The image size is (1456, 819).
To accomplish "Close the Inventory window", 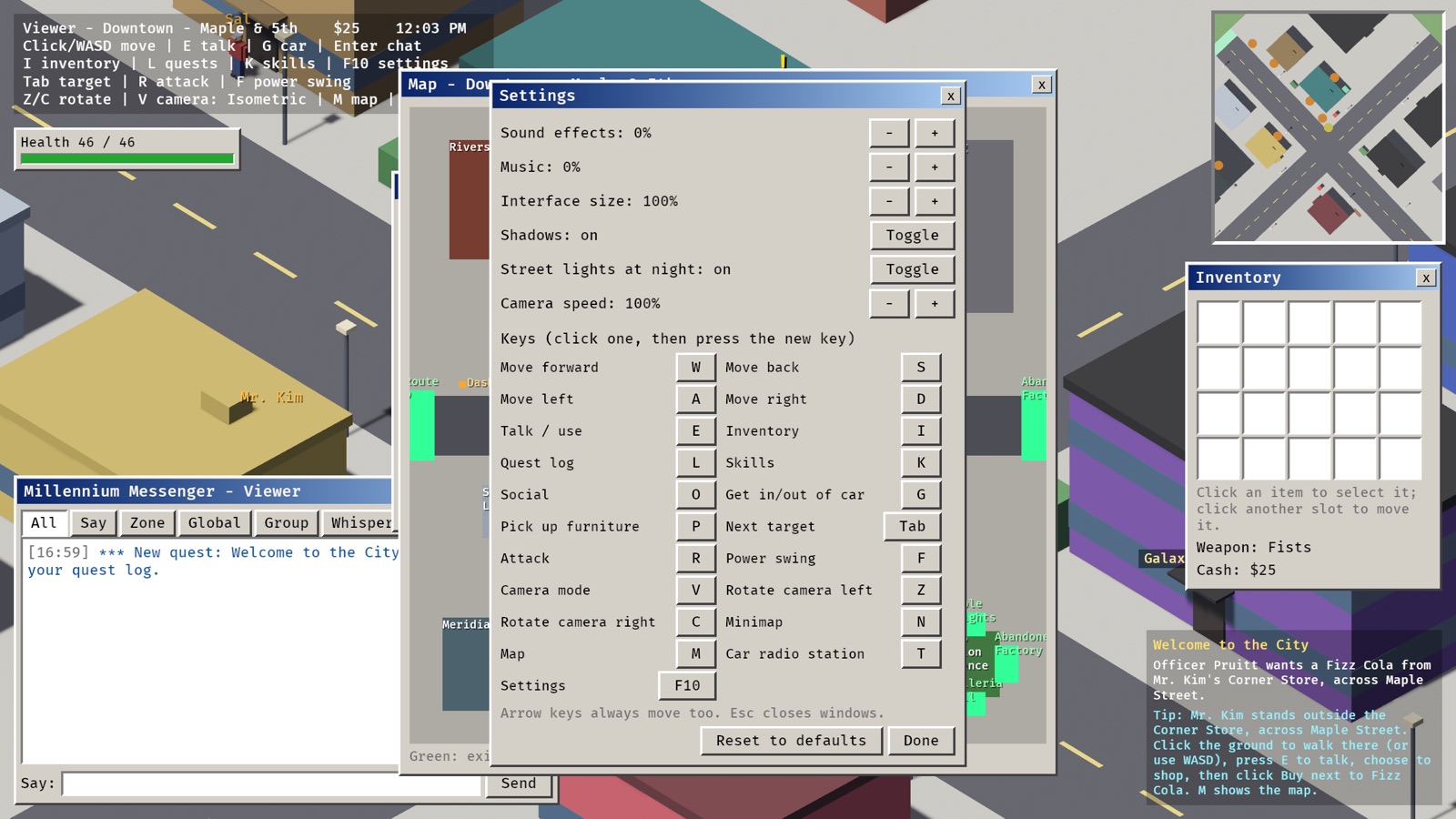I will click(x=1426, y=278).
